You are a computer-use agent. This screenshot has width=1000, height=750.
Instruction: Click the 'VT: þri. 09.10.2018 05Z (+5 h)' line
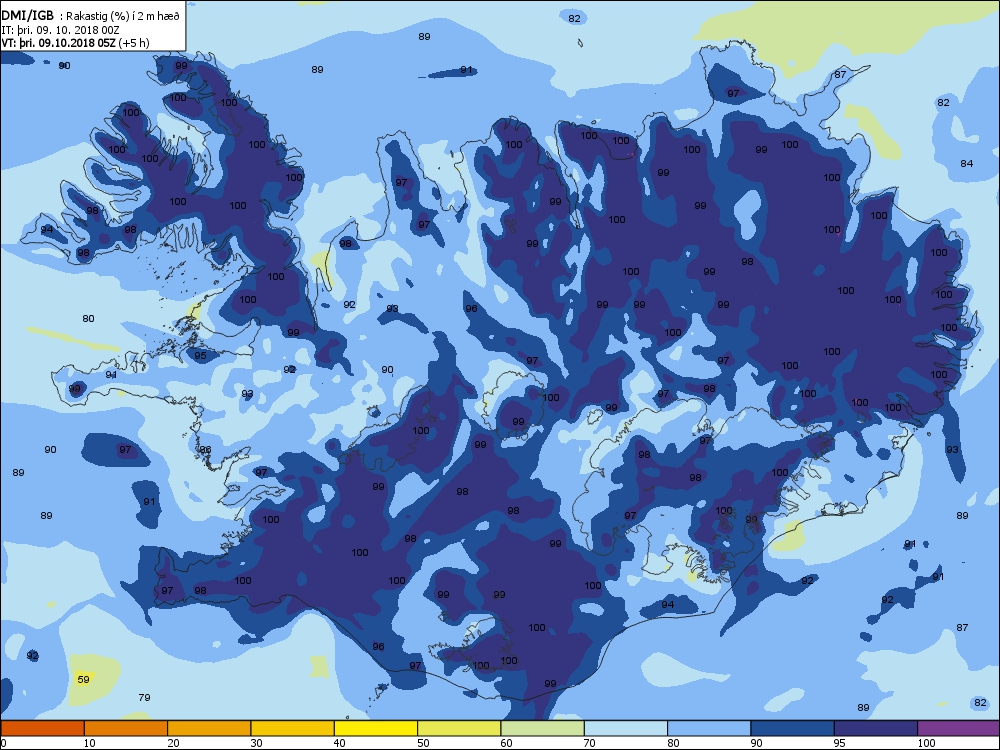pos(75,43)
